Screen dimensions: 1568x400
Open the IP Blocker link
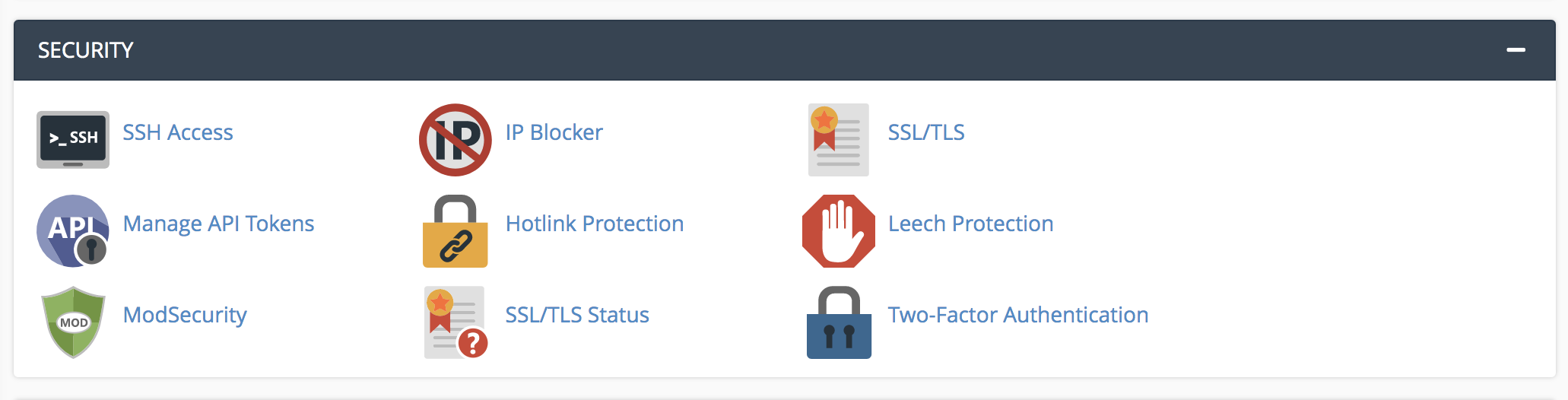coord(554,132)
